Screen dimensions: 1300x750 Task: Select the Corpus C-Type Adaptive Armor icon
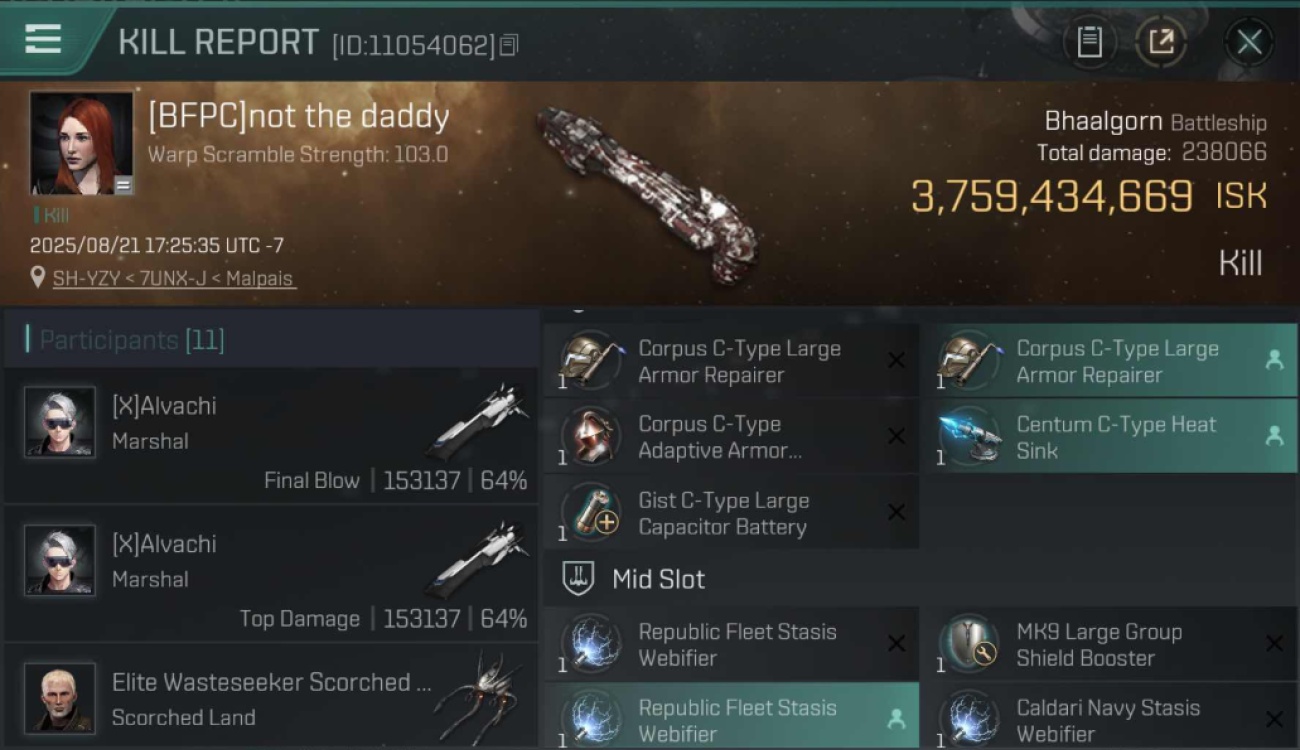(591, 437)
